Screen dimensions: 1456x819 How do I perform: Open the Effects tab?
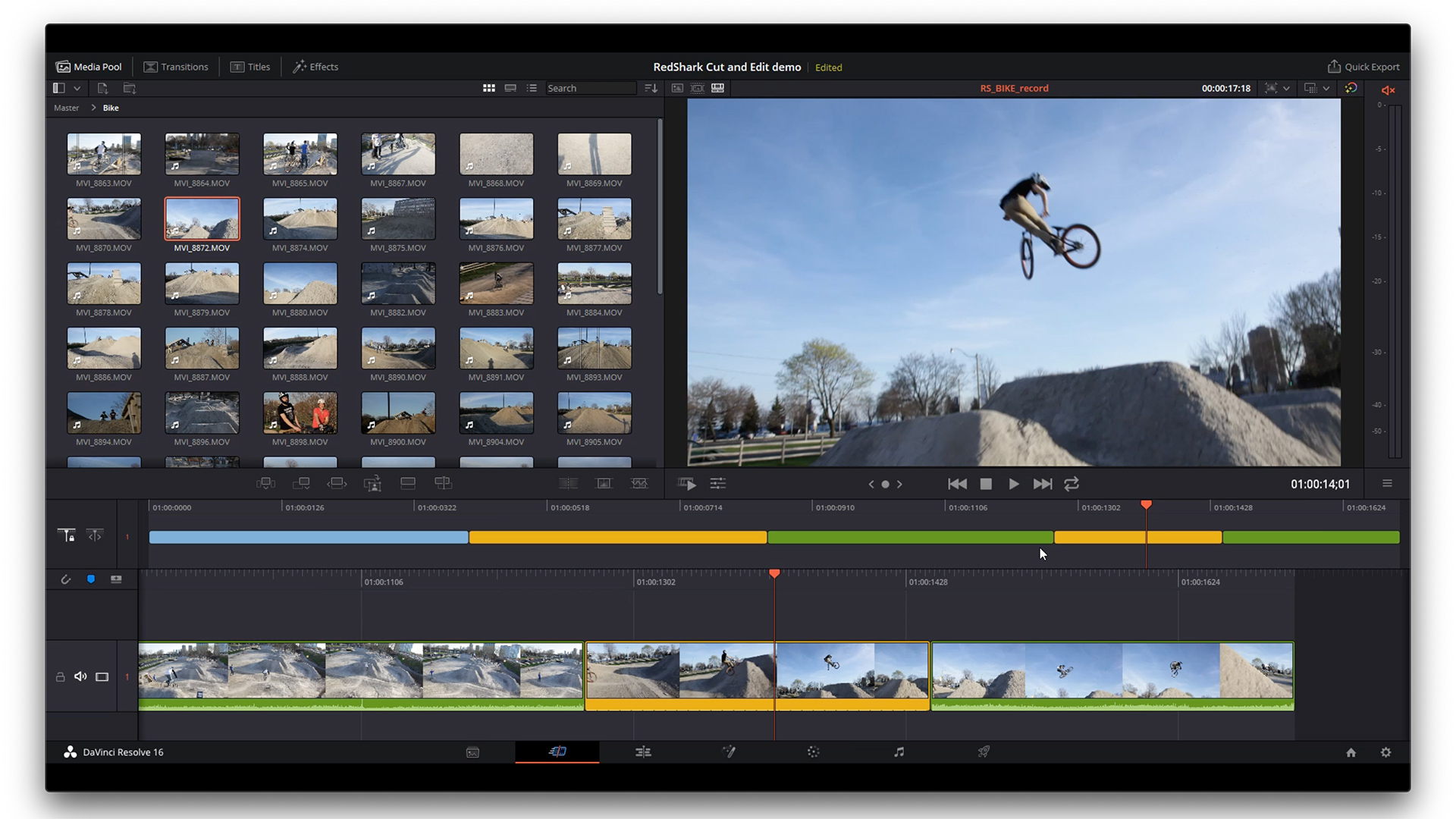click(315, 67)
